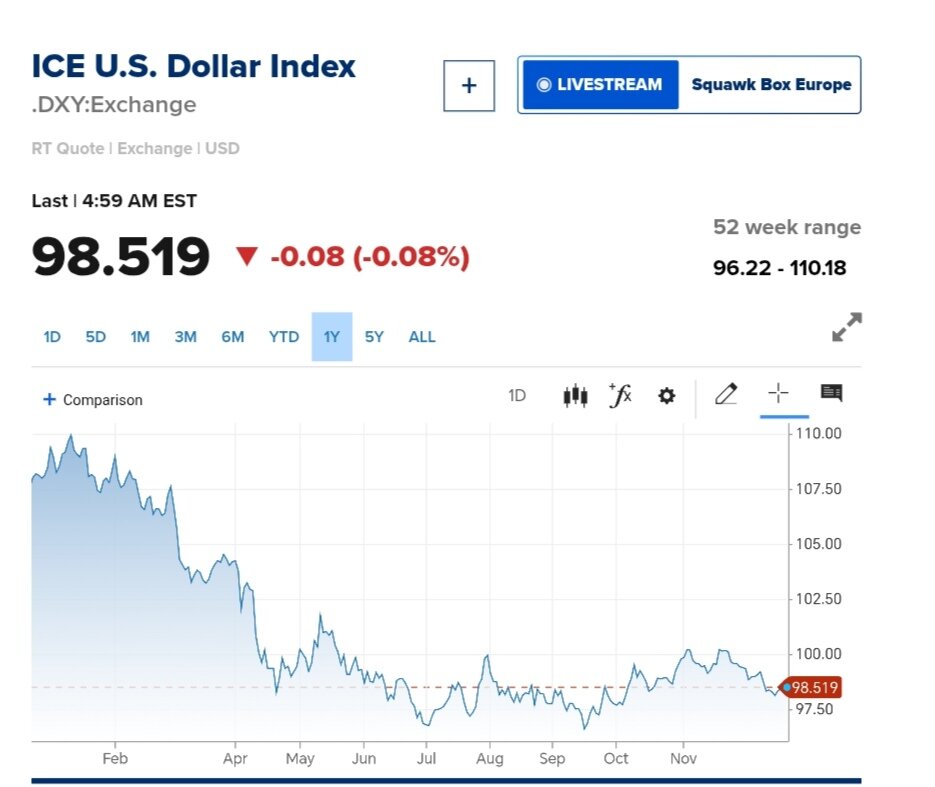Open chart settings gear
Viewport: 935px width, 787px height.
coord(666,396)
